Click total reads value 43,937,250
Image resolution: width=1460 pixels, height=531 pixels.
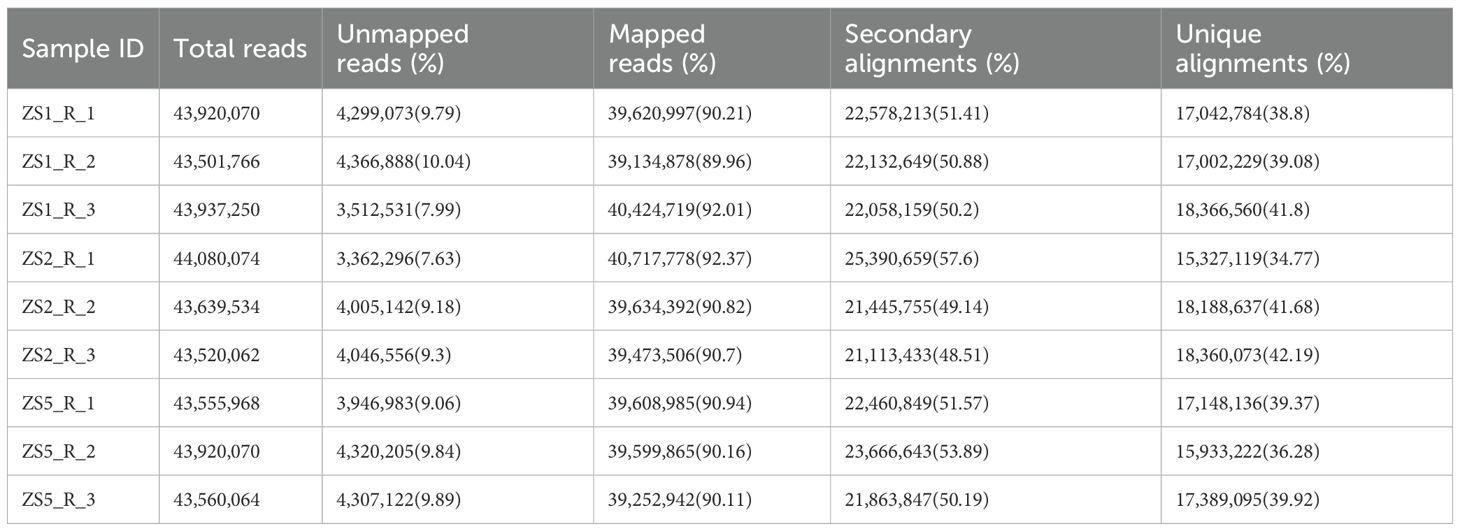217,211
